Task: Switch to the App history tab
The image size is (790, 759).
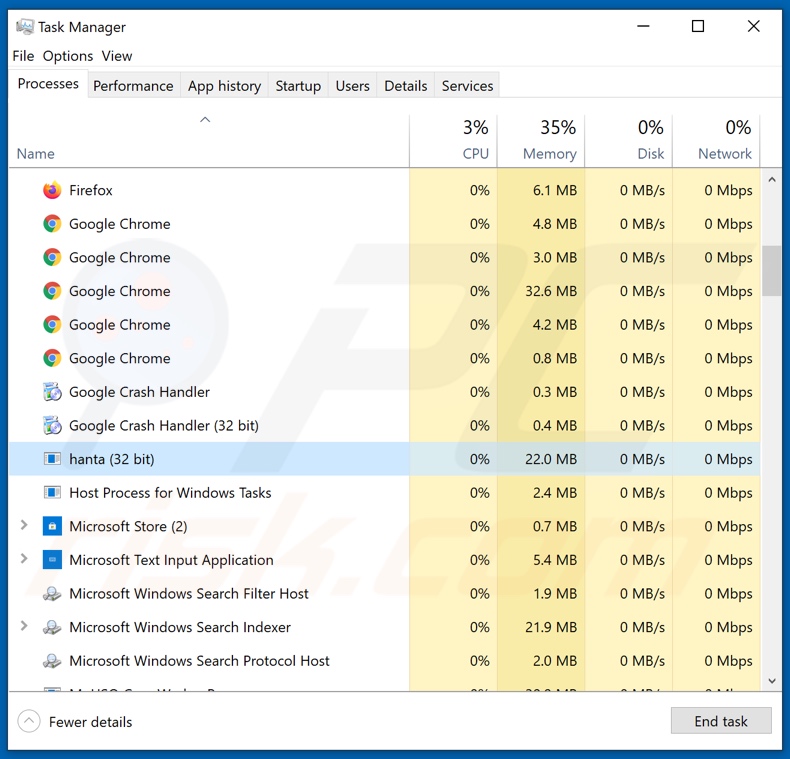Action: tap(225, 86)
